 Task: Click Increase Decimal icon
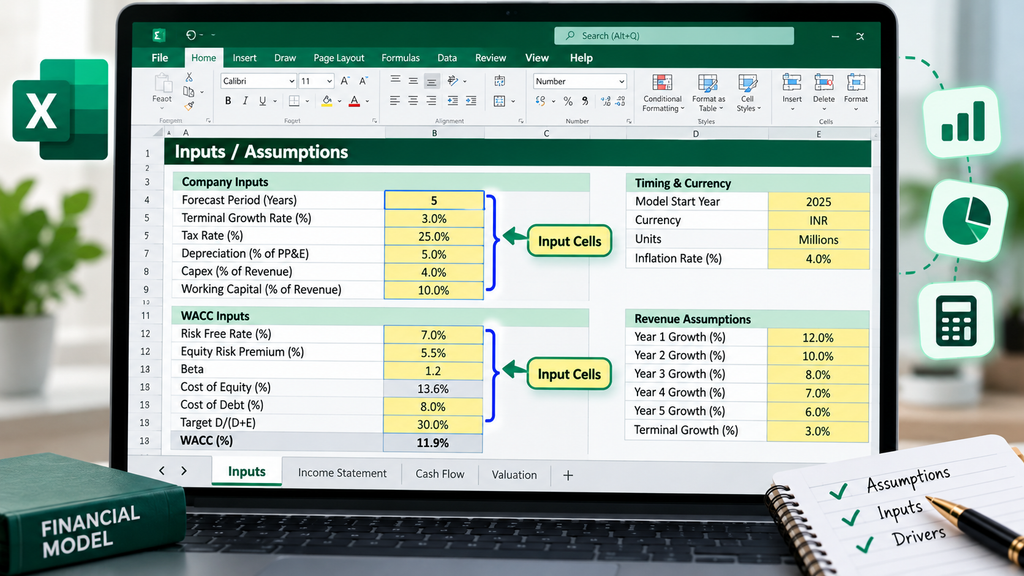coord(606,101)
